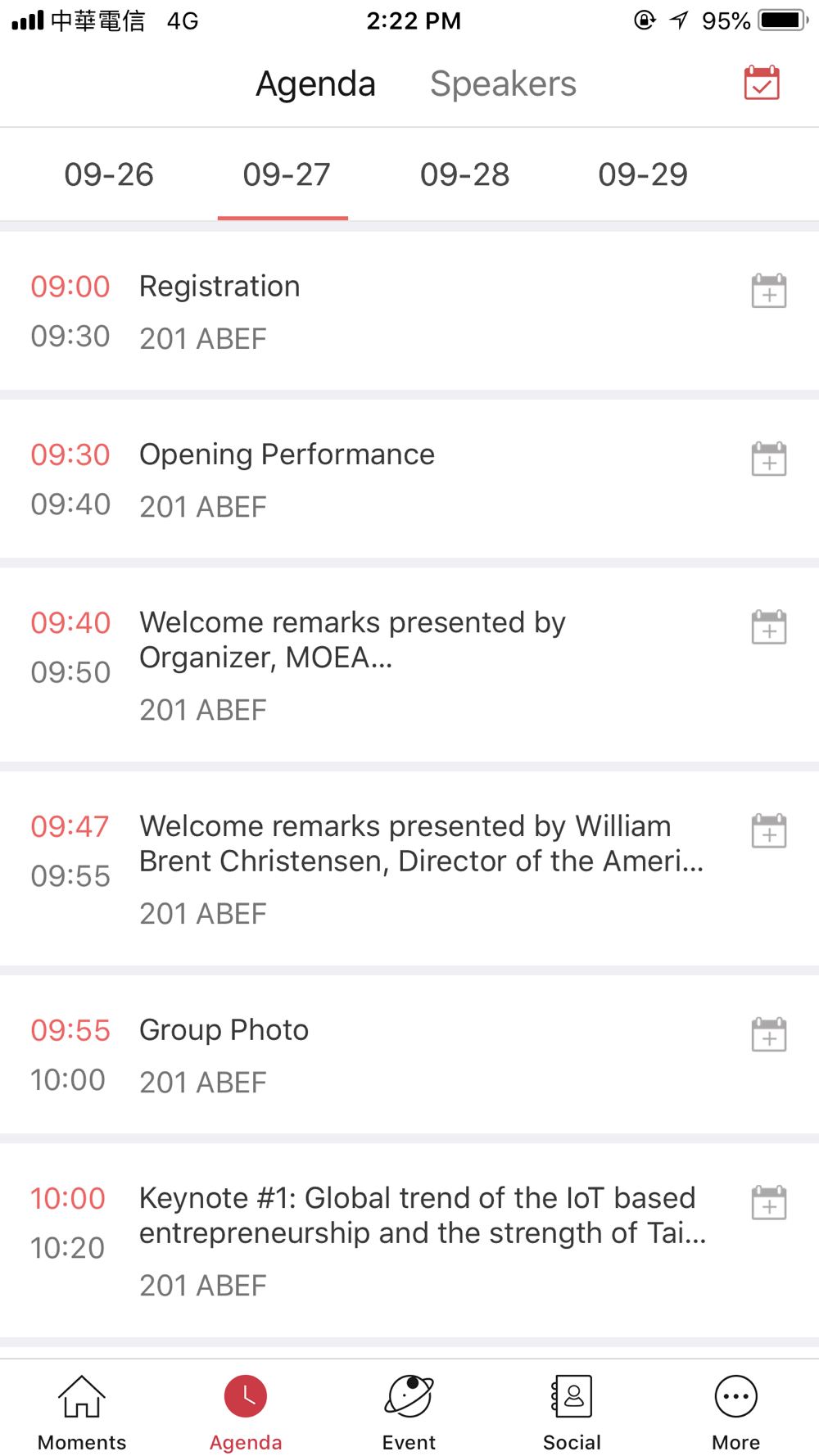Open the Event planet icon

click(409, 1396)
